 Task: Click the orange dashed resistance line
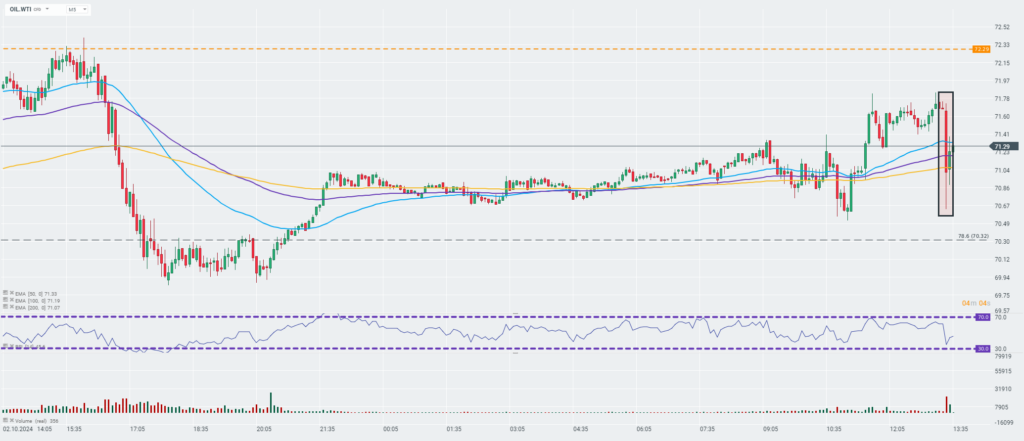(x=500, y=48)
